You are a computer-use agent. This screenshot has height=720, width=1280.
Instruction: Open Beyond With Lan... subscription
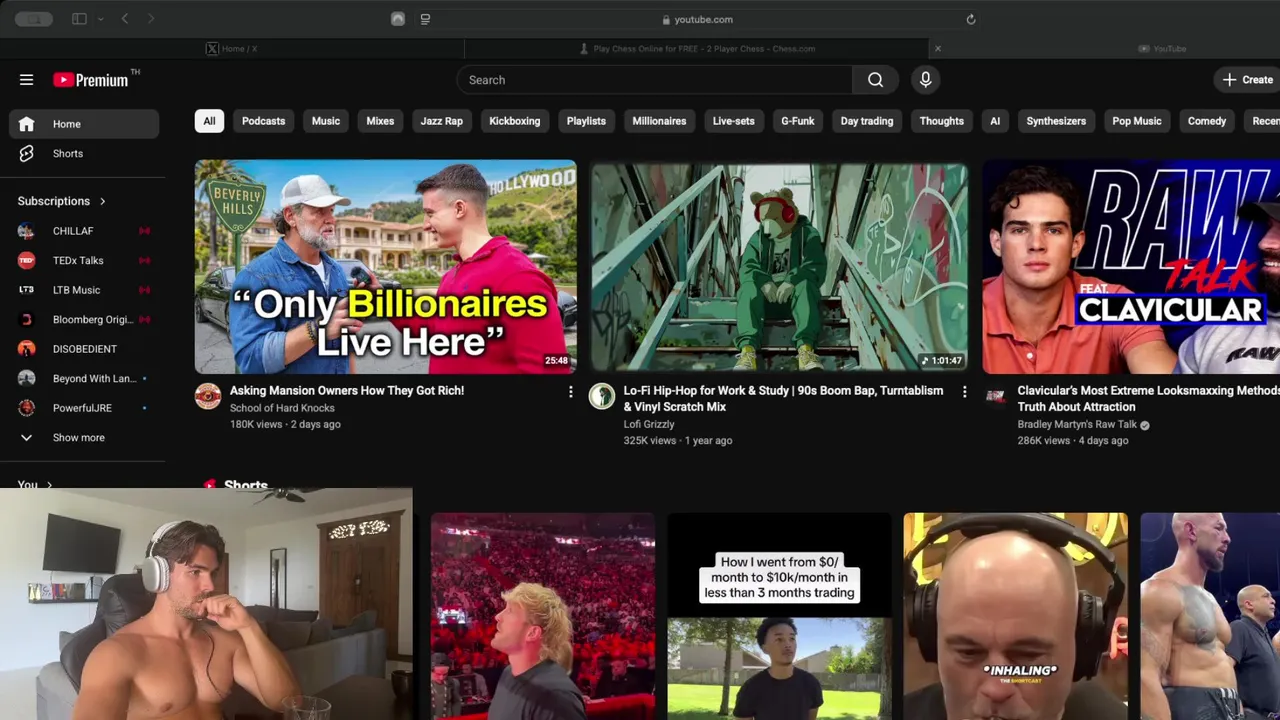click(x=84, y=379)
